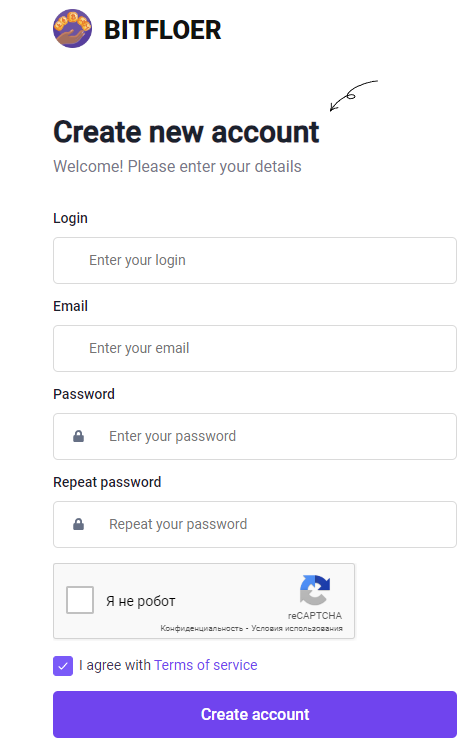475x754 pixels.
Task: Click the curved arrow doodle above heading
Action: coord(353,96)
